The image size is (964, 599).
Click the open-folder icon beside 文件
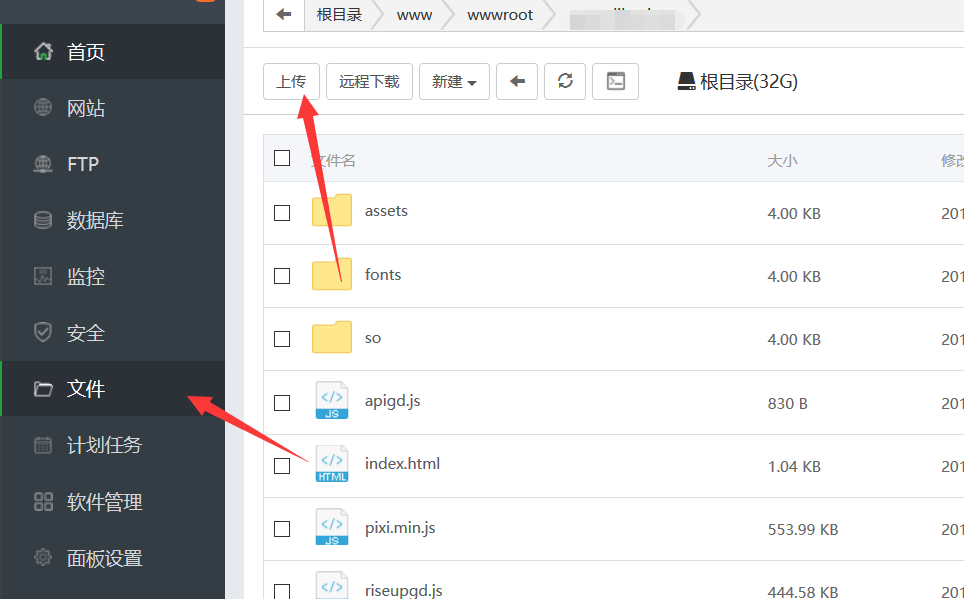pyautogui.click(x=43, y=389)
